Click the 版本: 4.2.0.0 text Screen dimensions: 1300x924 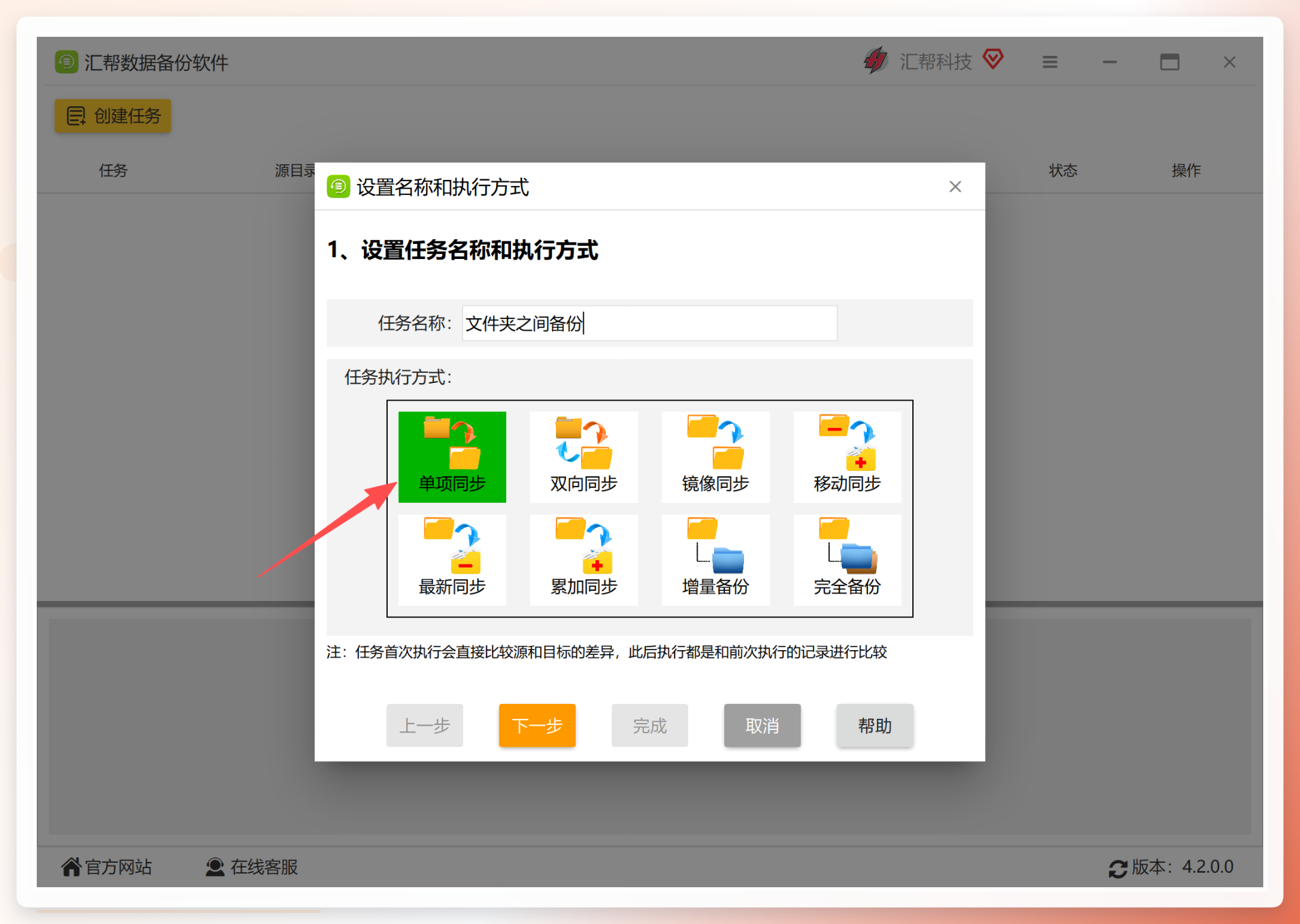[1183, 867]
